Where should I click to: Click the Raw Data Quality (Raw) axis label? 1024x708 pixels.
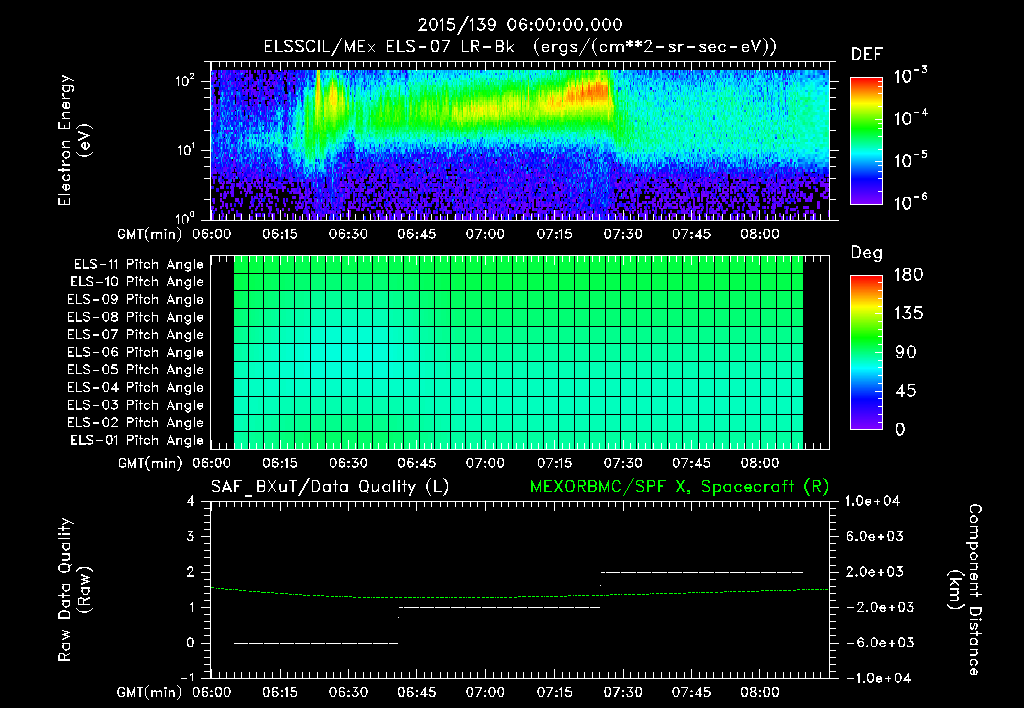[74, 590]
